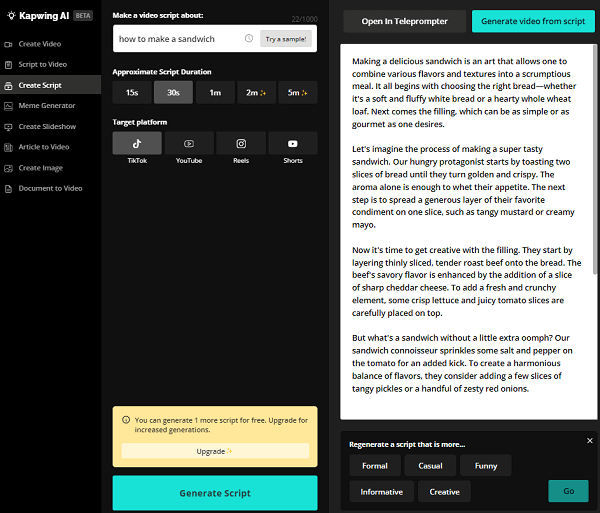
Task: Click the 'Make a video script about:' label
Action: click(158, 16)
